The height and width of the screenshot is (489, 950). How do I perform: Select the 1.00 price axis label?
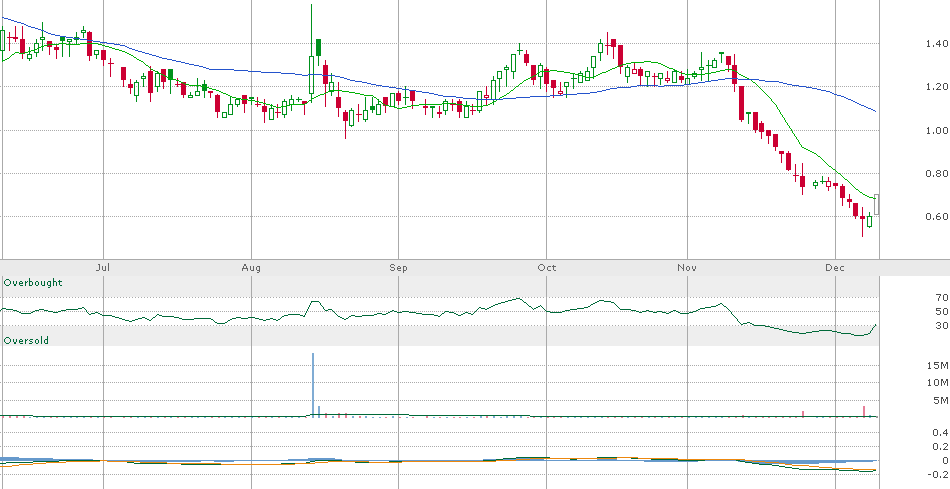click(x=937, y=130)
